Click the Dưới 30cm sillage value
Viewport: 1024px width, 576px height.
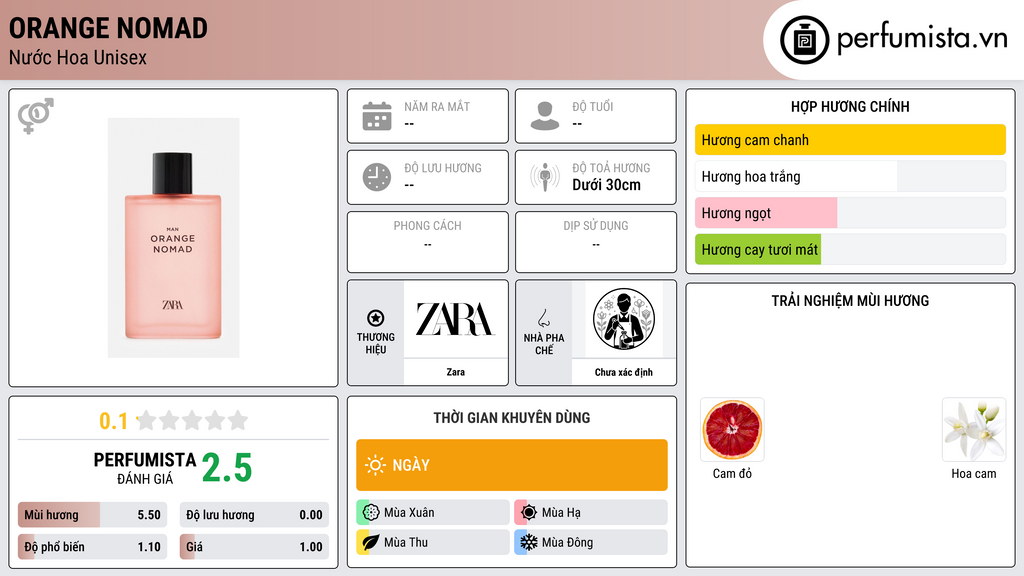coord(606,185)
